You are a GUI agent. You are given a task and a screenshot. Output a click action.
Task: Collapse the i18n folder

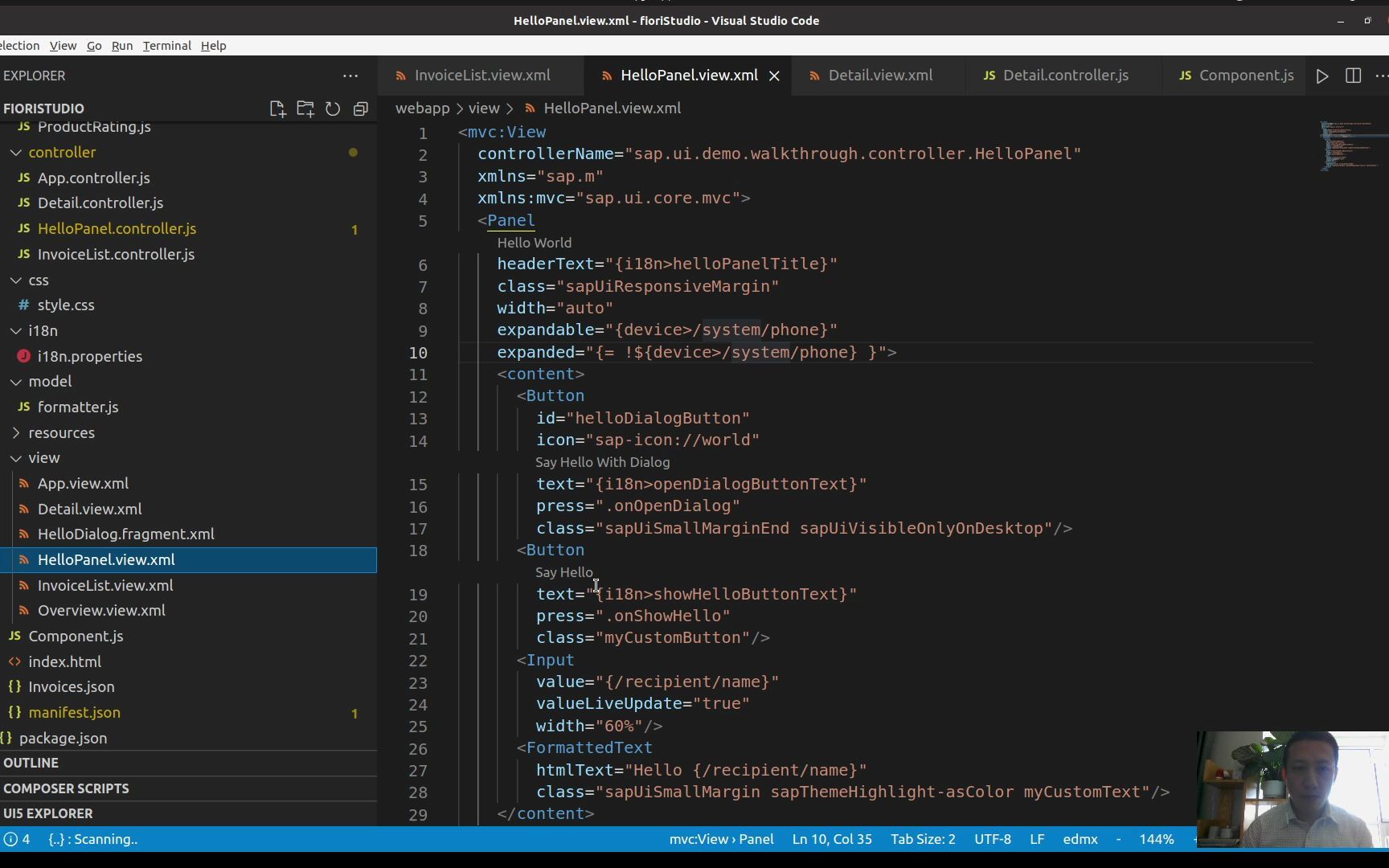tap(43, 331)
